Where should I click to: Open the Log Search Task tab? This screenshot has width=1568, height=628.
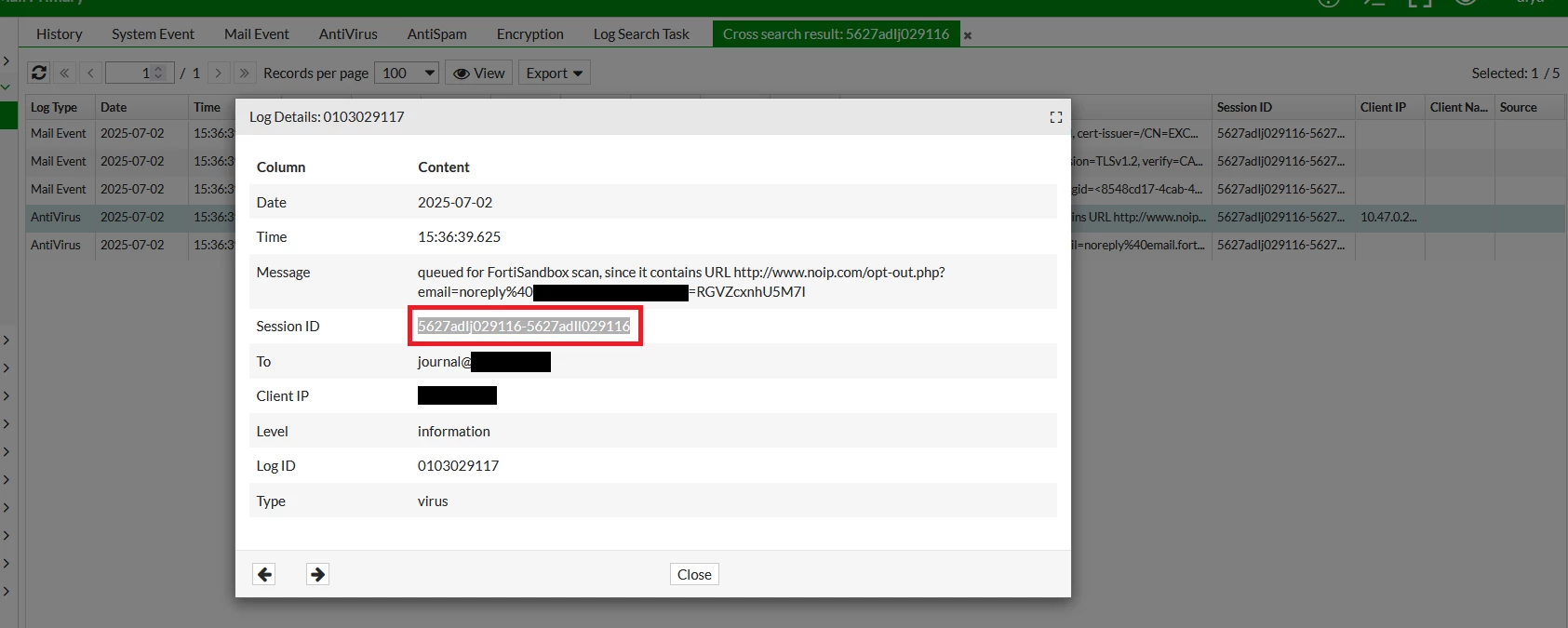pos(641,33)
